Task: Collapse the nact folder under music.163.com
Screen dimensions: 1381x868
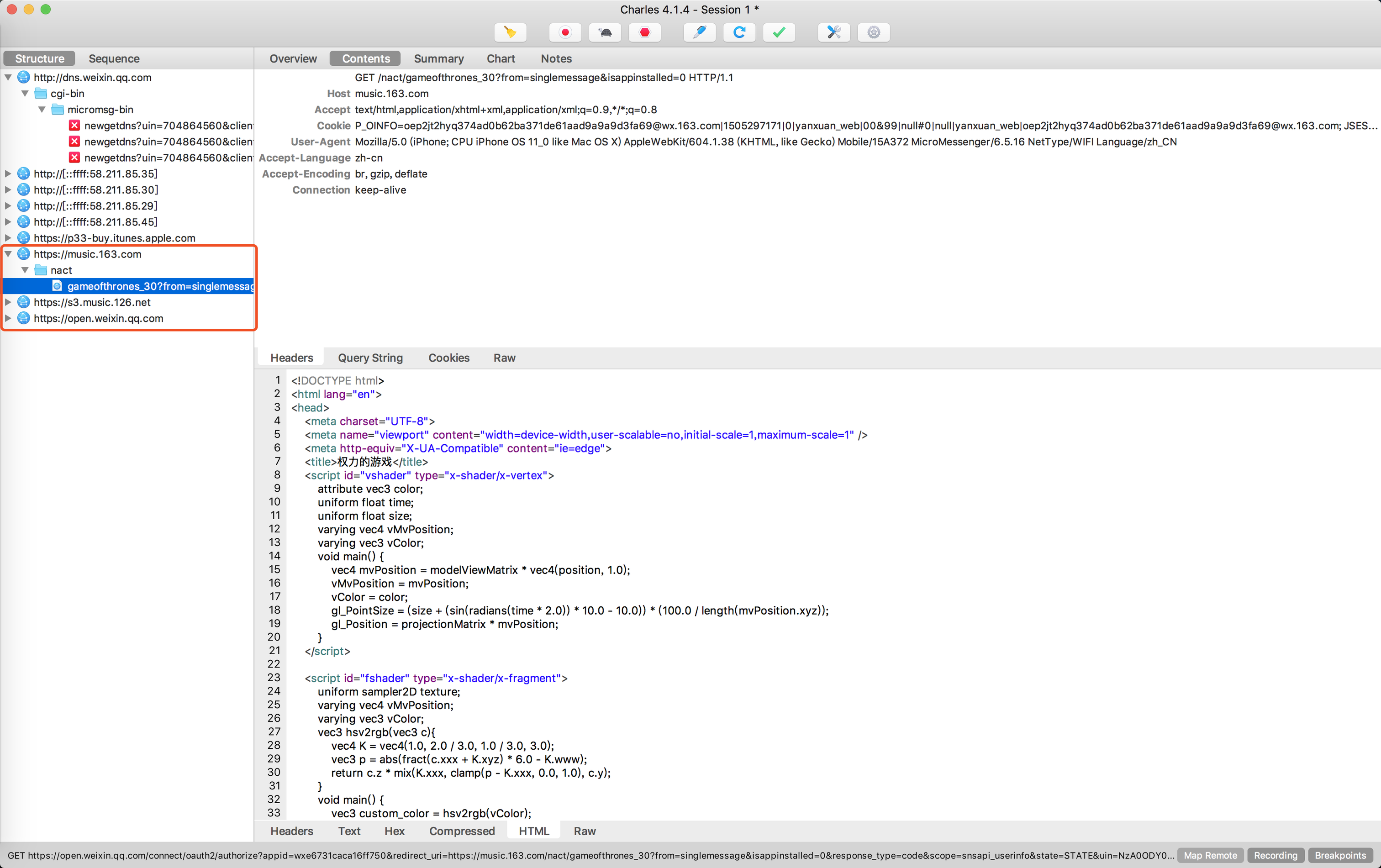Action: click(25, 270)
